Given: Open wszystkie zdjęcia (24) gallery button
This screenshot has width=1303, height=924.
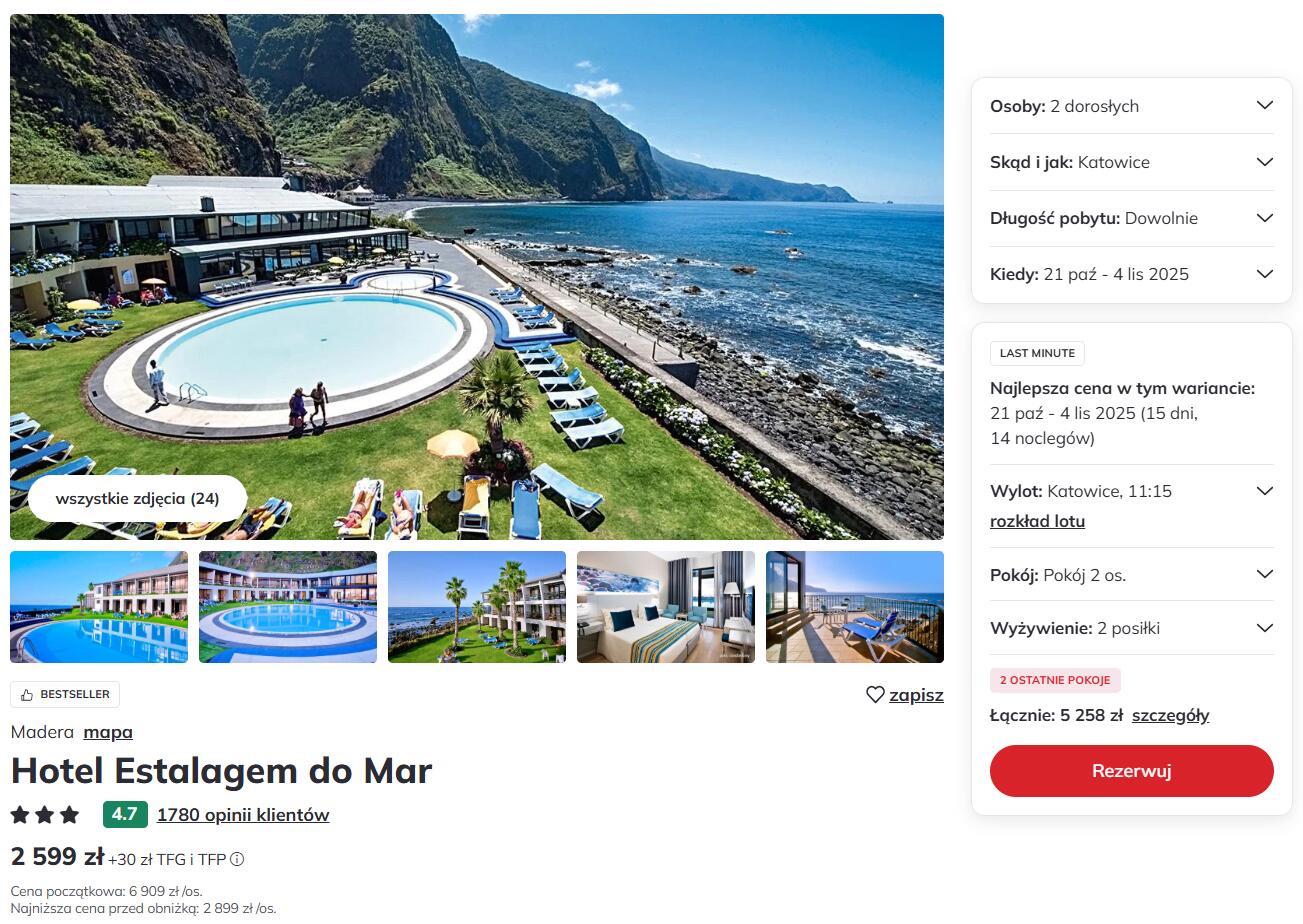Looking at the screenshot, I should 137,498.
